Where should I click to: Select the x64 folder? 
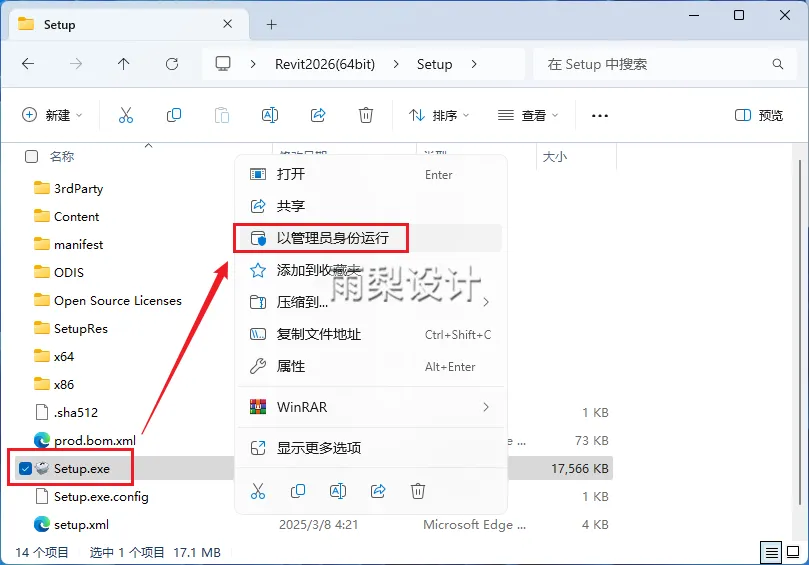click(63, 357)
